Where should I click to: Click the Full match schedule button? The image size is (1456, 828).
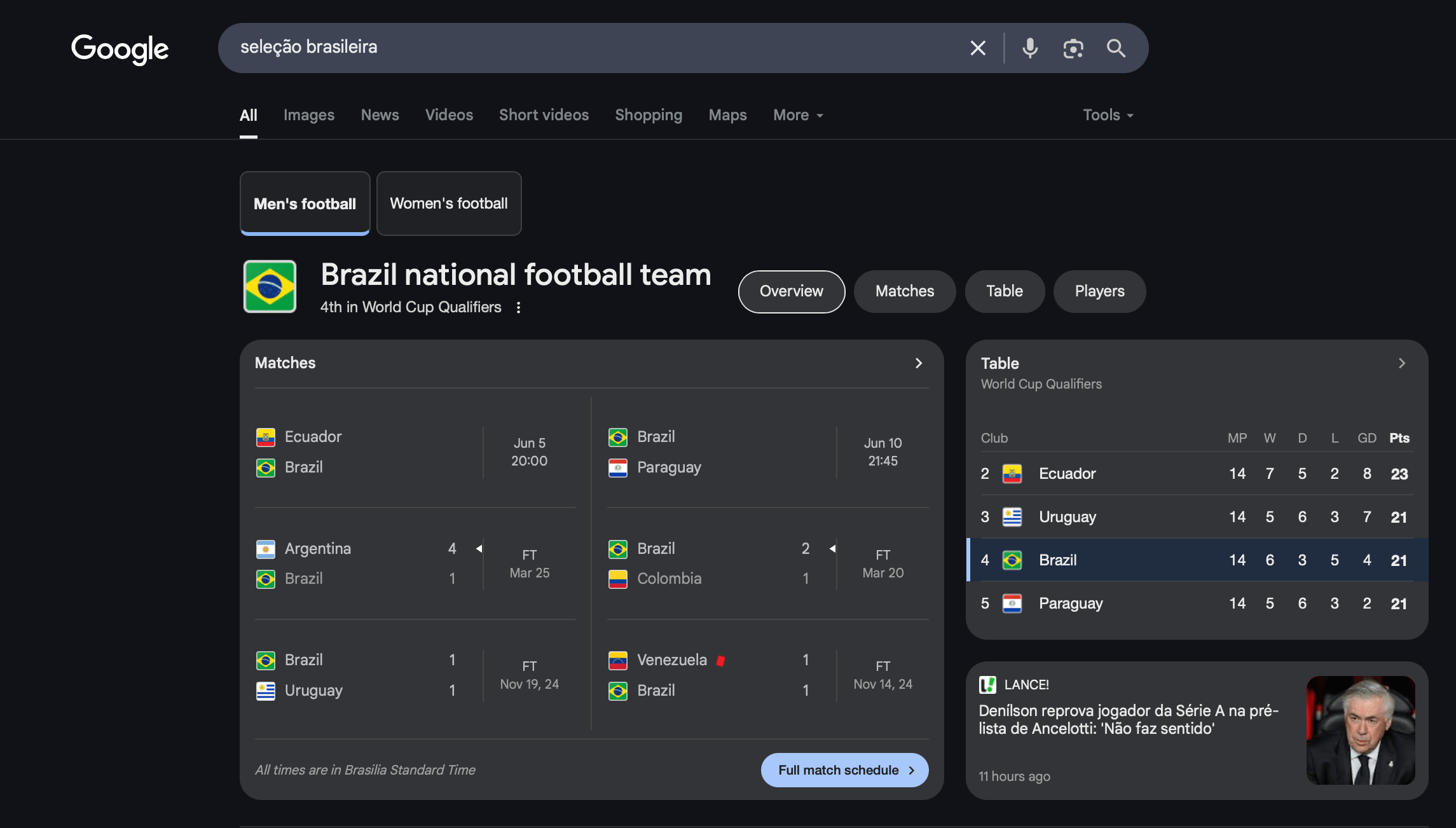[844, 770]
